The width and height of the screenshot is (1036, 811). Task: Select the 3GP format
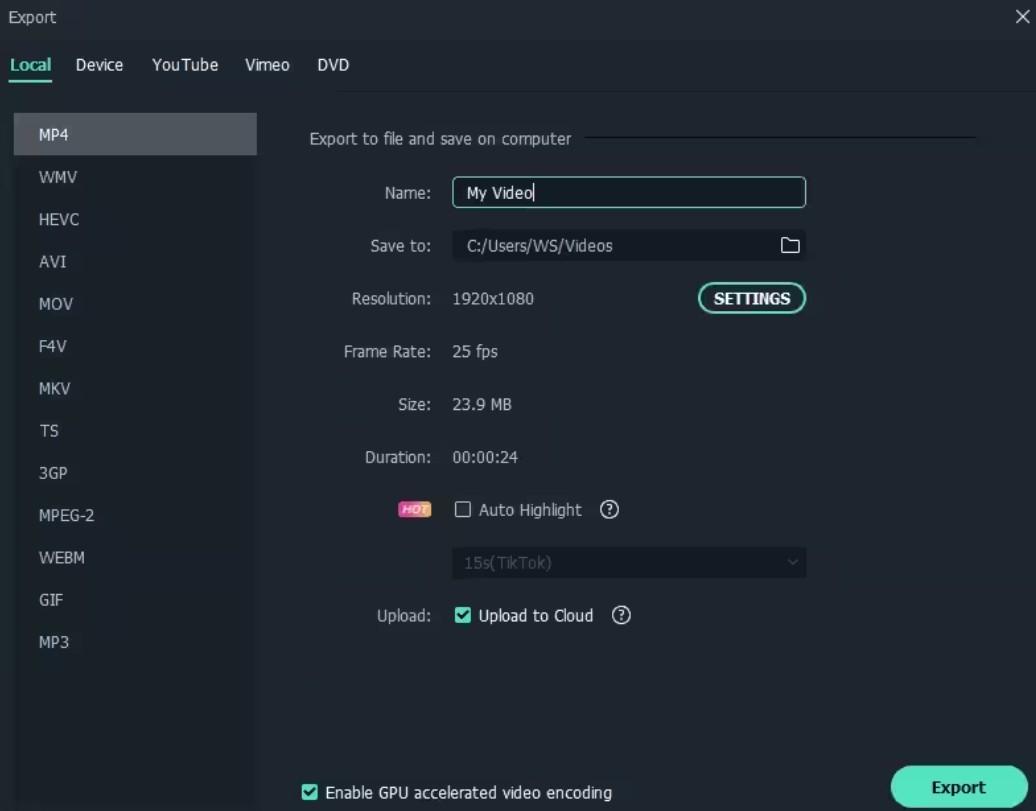point(135,473)
